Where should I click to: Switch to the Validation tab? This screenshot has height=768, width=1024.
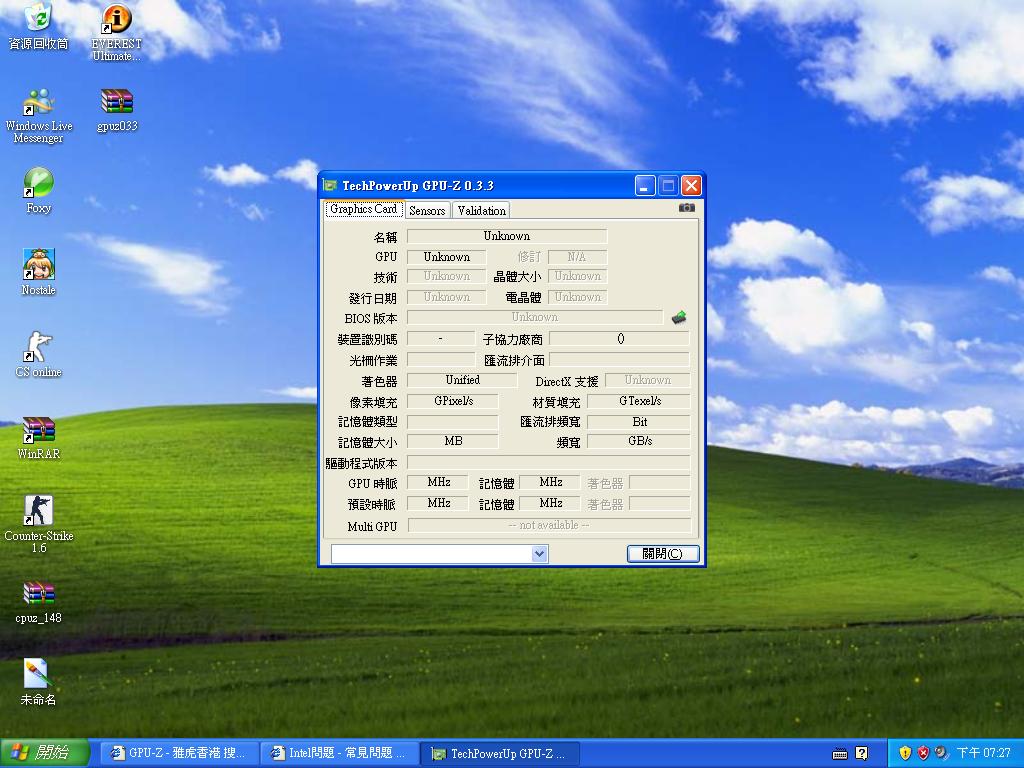pos(481,210)
